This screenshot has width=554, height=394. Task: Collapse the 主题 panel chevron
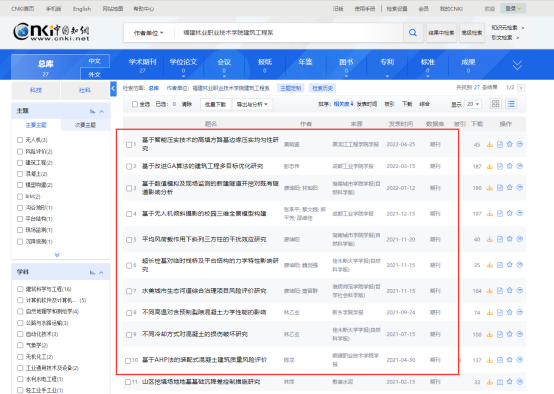point(102,111)
